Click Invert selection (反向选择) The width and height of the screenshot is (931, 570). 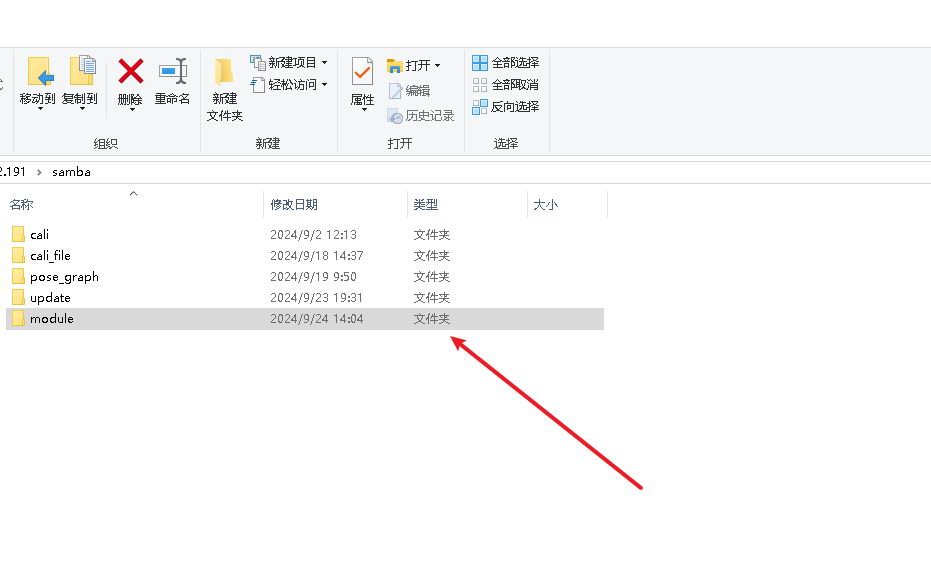pos(505,107)
